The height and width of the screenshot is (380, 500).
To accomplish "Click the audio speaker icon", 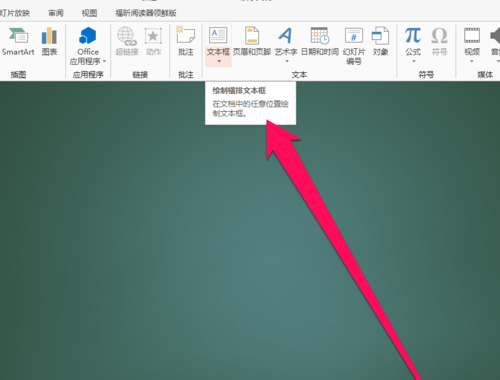I will point(495,35).
